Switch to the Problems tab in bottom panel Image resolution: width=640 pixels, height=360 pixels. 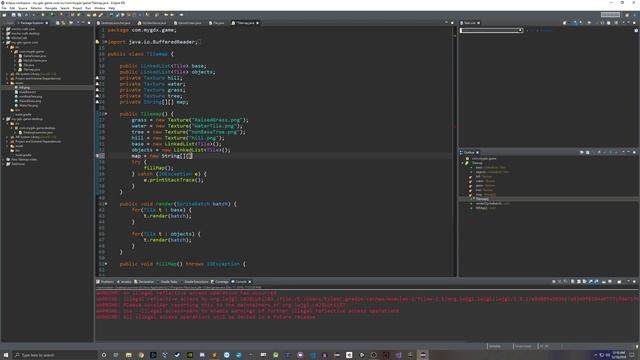(106, 282)
